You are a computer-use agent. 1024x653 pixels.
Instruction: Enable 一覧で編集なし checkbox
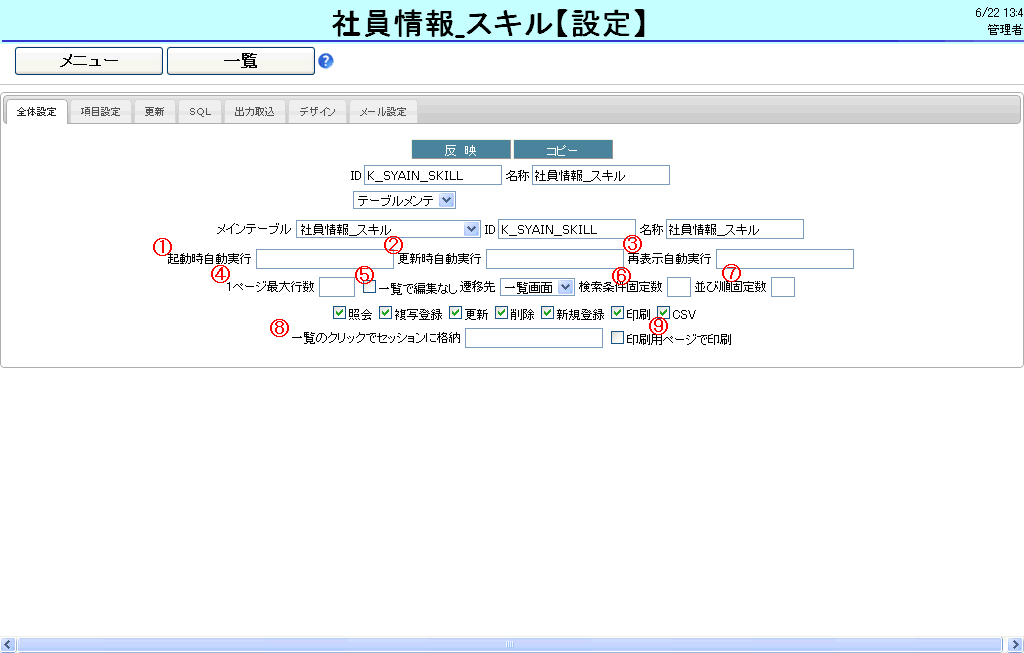click(x=369, y=287)
